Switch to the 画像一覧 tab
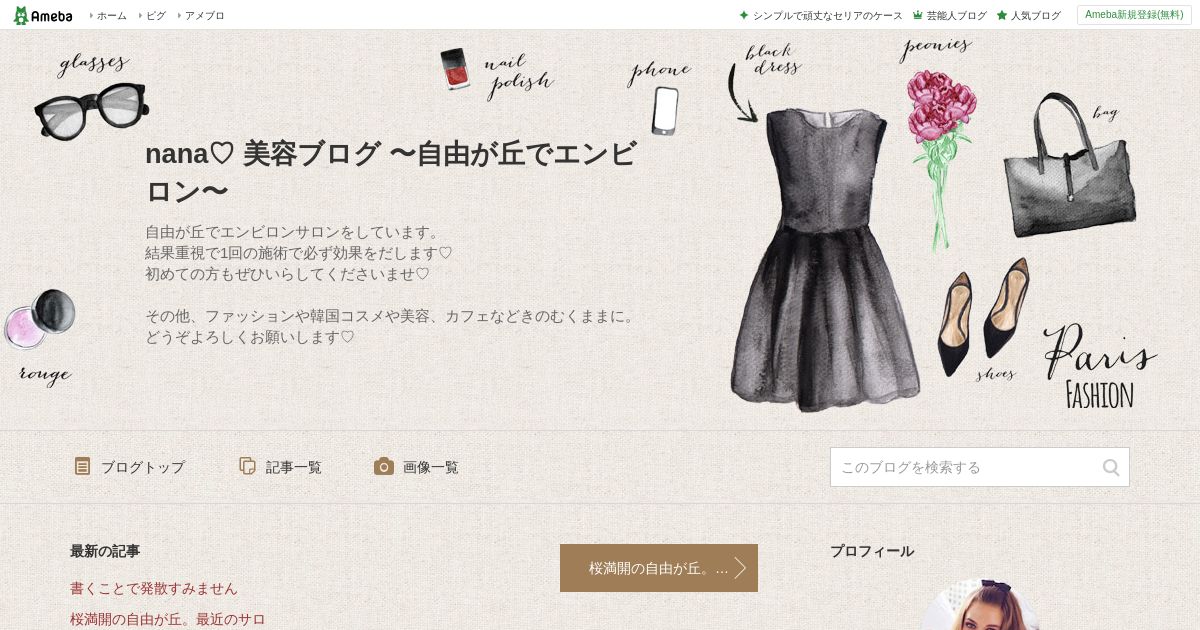 [x=431, y=467]
